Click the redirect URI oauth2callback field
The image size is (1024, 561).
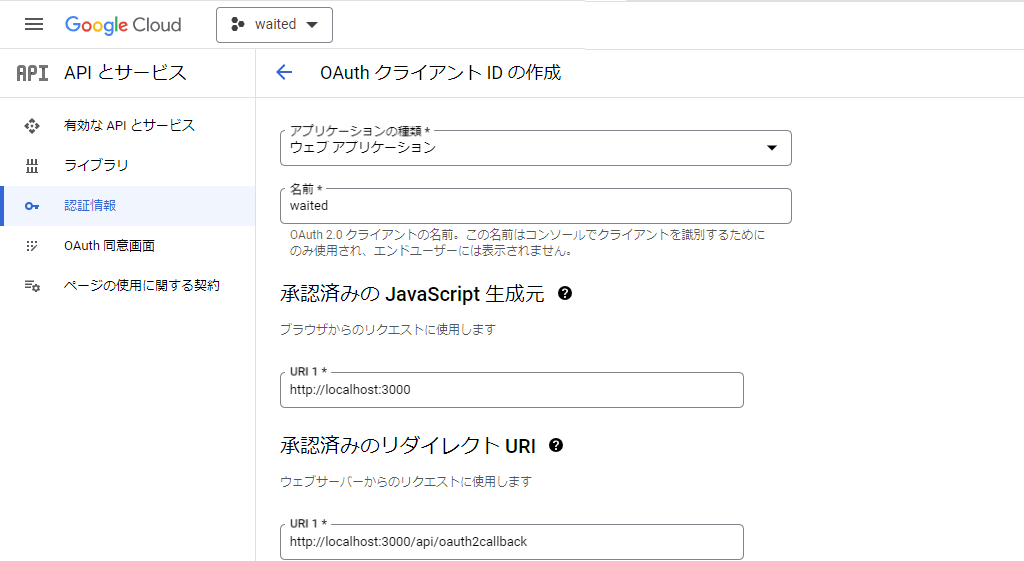(511, 541)
